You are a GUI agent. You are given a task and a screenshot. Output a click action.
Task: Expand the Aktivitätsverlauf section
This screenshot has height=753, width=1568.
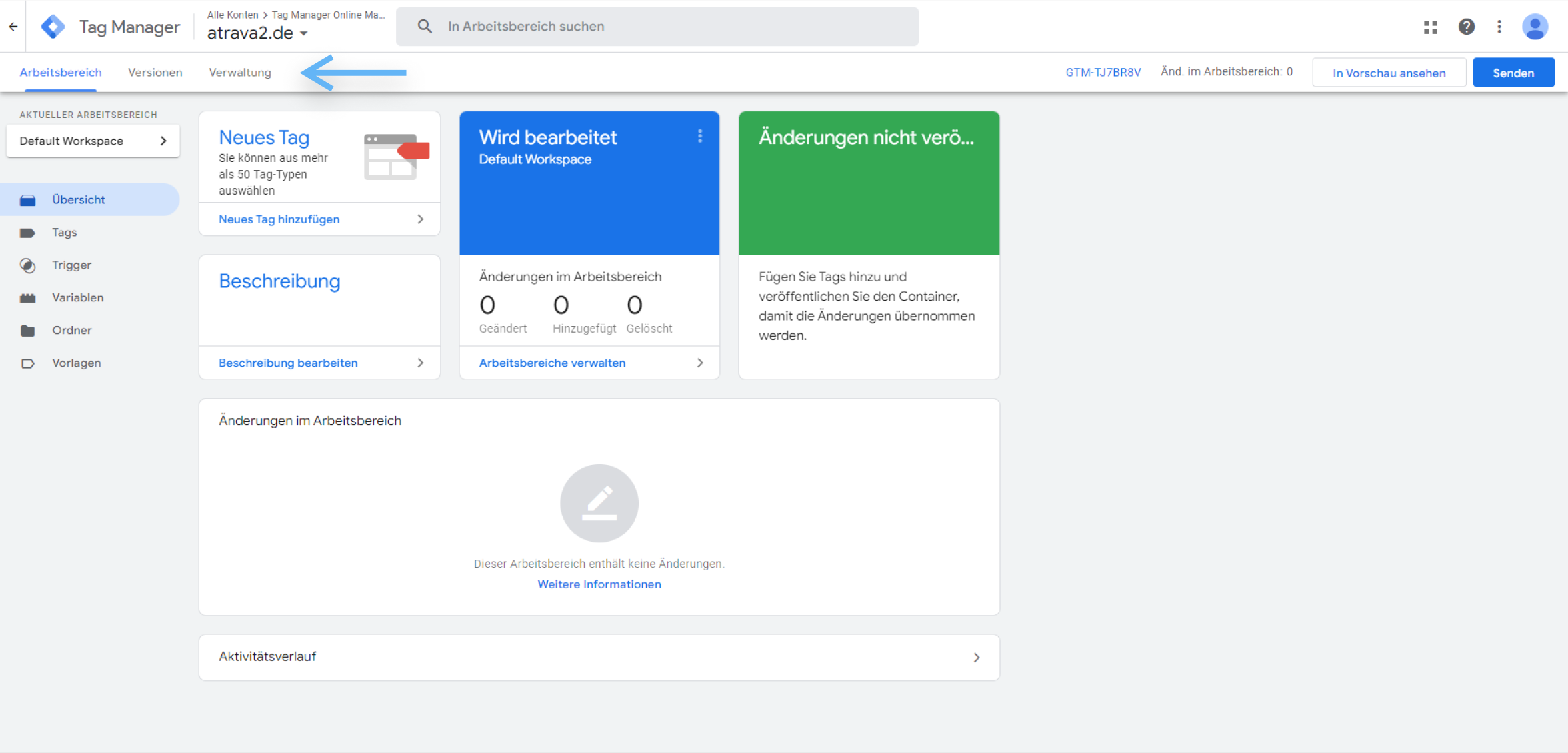point(977,657)
